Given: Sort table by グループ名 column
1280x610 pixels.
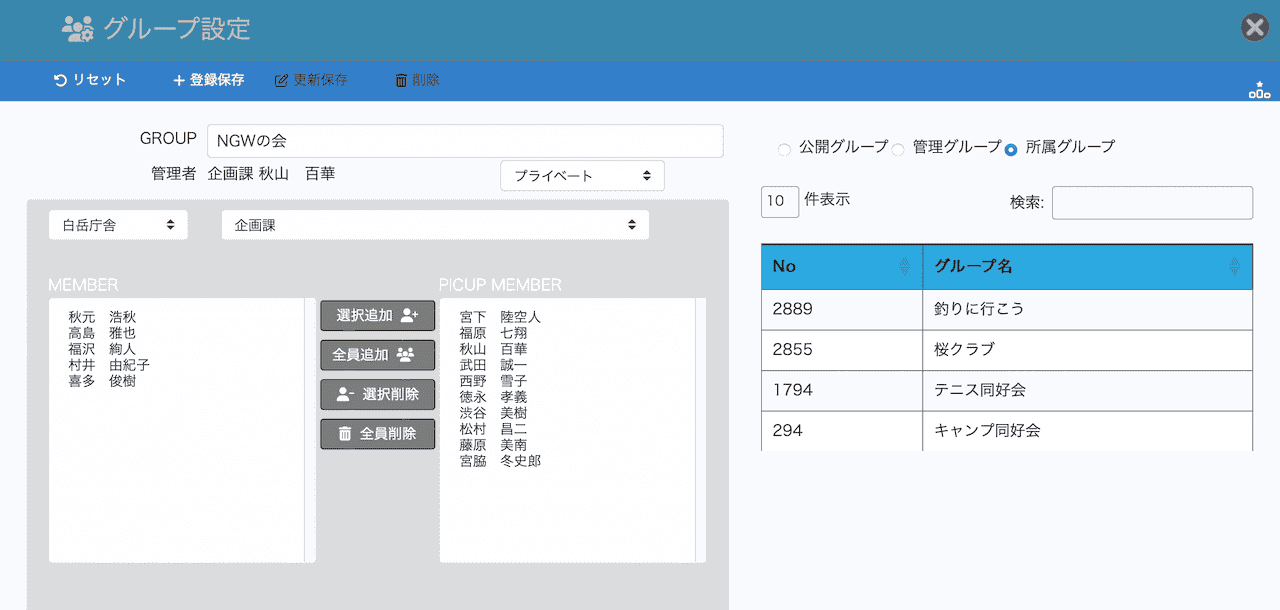Looking at the screenshot, I should click(x=1233, y=267).
